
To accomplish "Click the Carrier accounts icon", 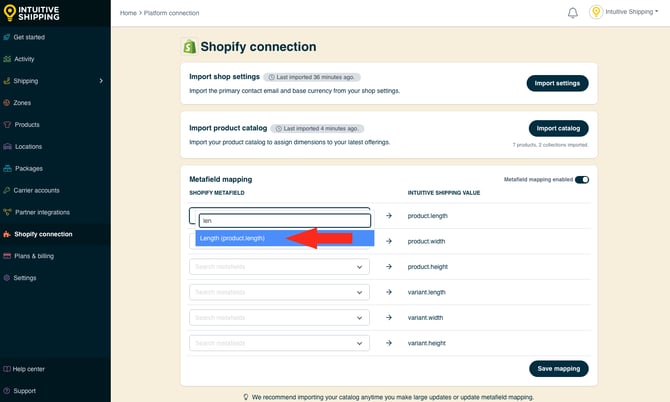I will 6,190.
